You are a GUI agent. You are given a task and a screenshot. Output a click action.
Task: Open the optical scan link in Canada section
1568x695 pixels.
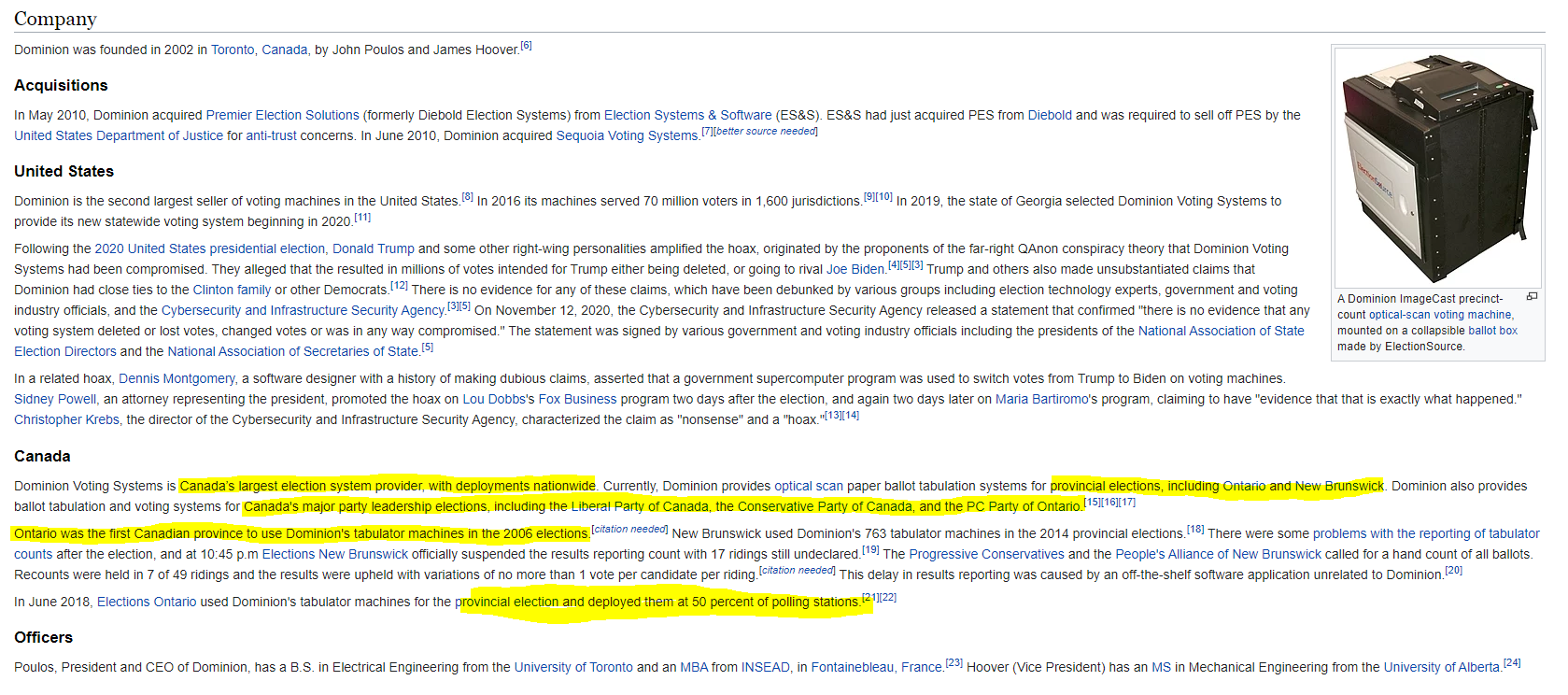[x=809, y=486]
